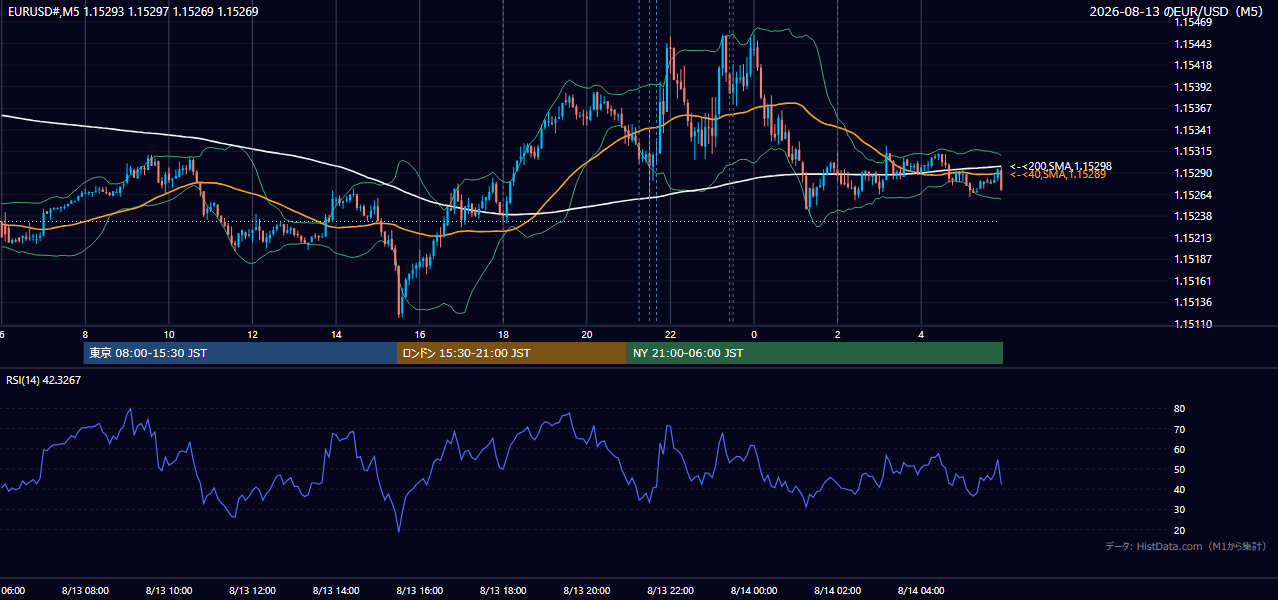Click the 8/13 12:00 time label
The width and height of the screenshot is (1278, 600).
point(252,590)
